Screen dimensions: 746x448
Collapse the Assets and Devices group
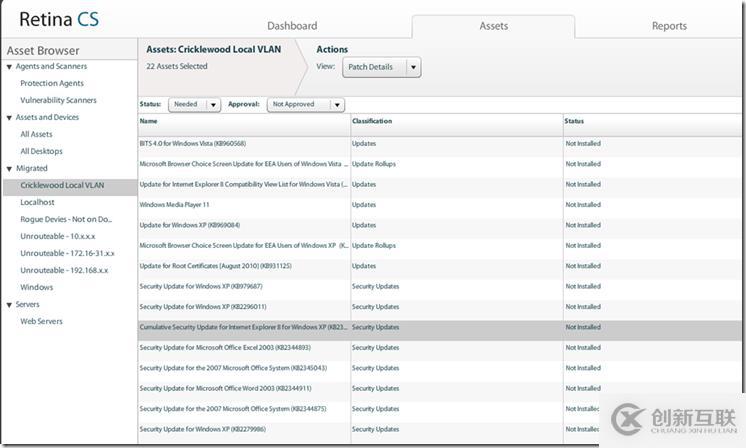click(x=9, y=118)
